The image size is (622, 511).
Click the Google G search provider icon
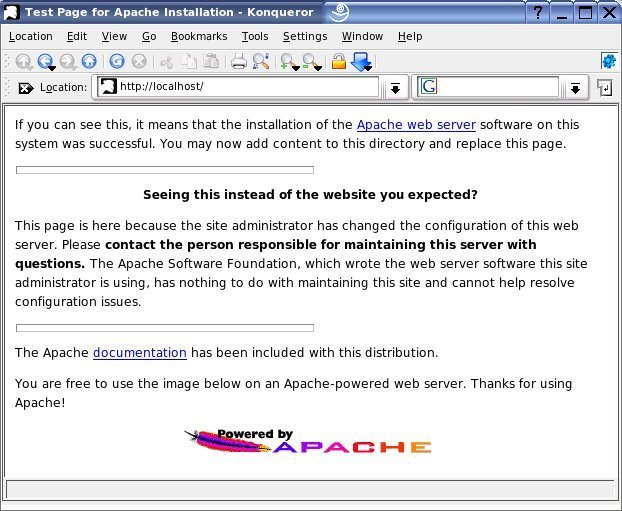(x=429, y=86)
